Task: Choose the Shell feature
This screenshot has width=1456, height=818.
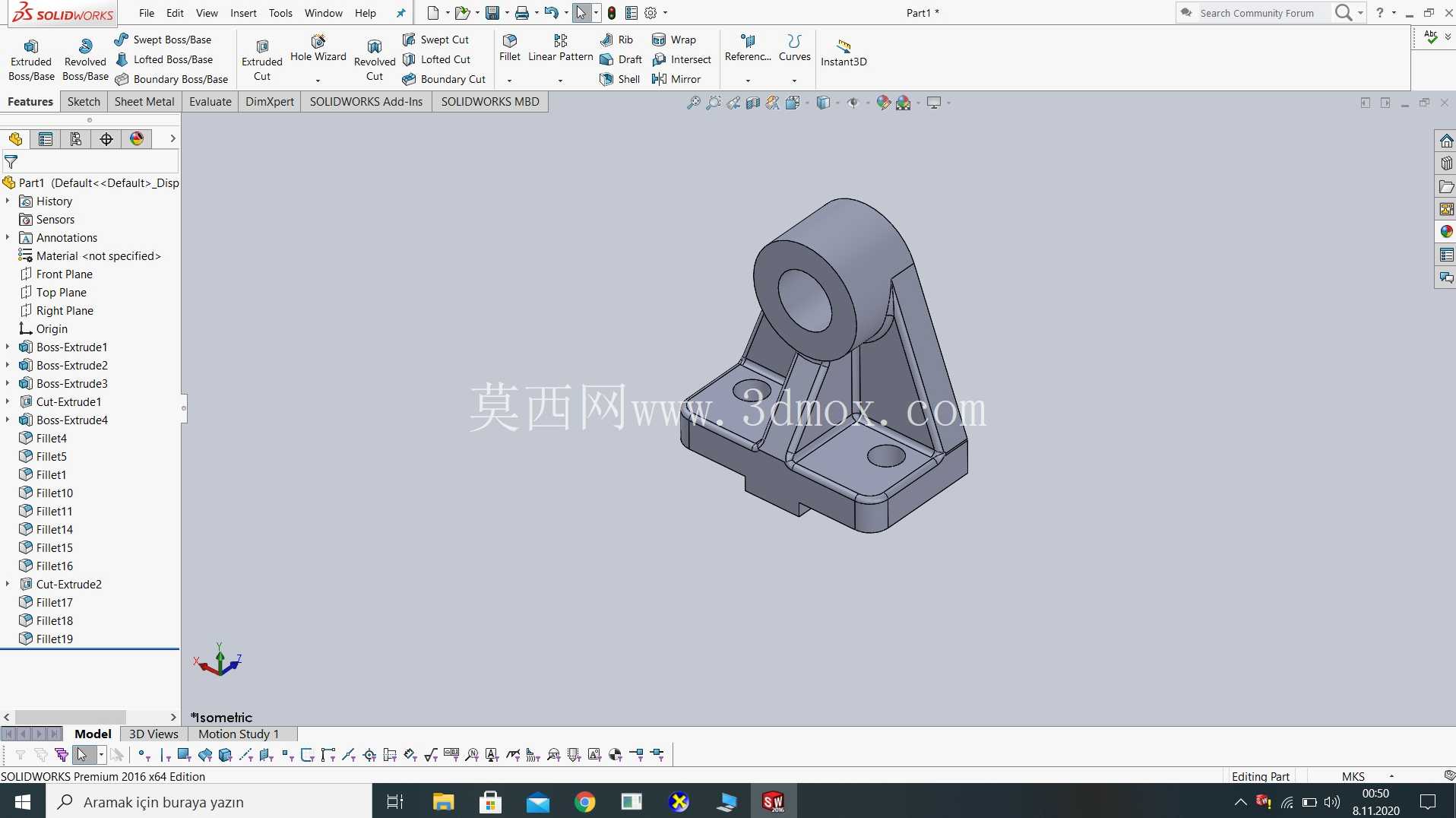Action: (619, 79)
